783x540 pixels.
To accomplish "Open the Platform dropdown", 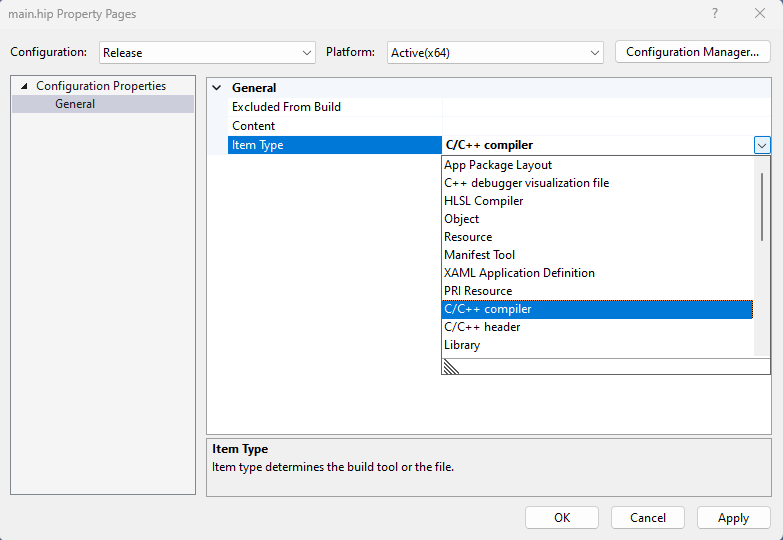I will coord(495,53).
